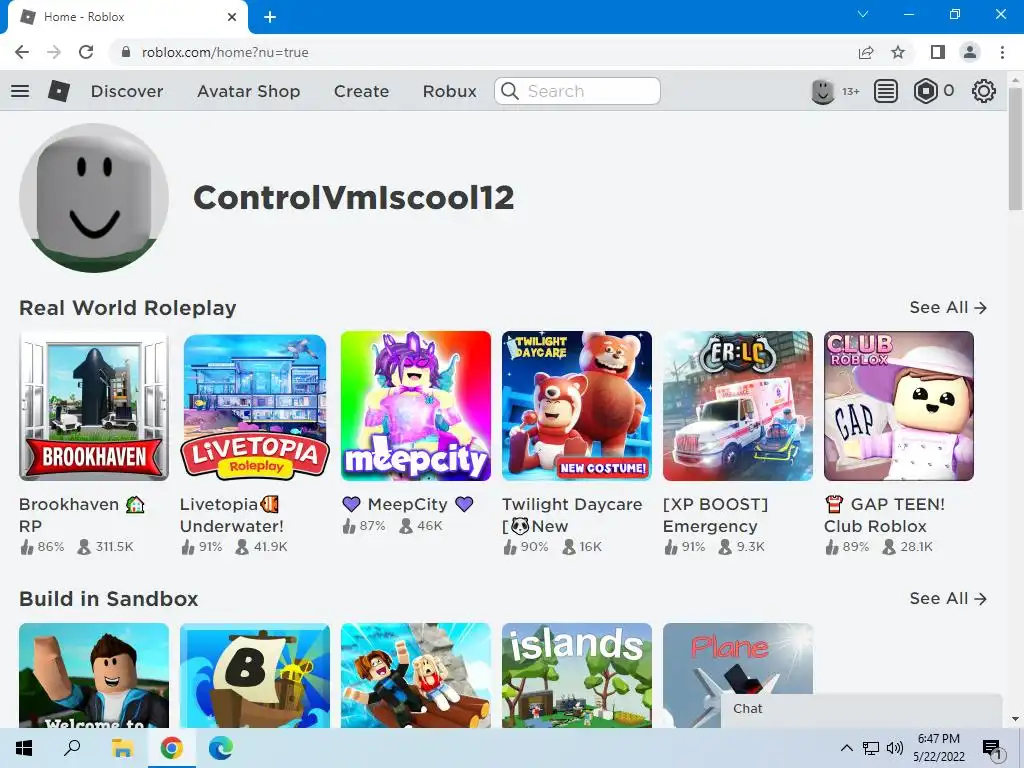
Task: Close the Home - Roblox tab
Action: click(232, 17)
